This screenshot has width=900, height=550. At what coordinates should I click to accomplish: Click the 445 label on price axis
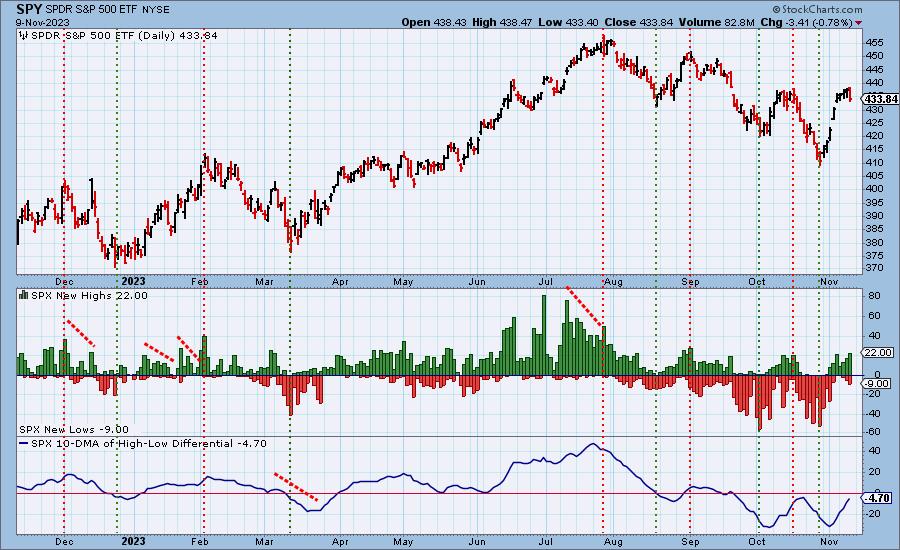875,69
